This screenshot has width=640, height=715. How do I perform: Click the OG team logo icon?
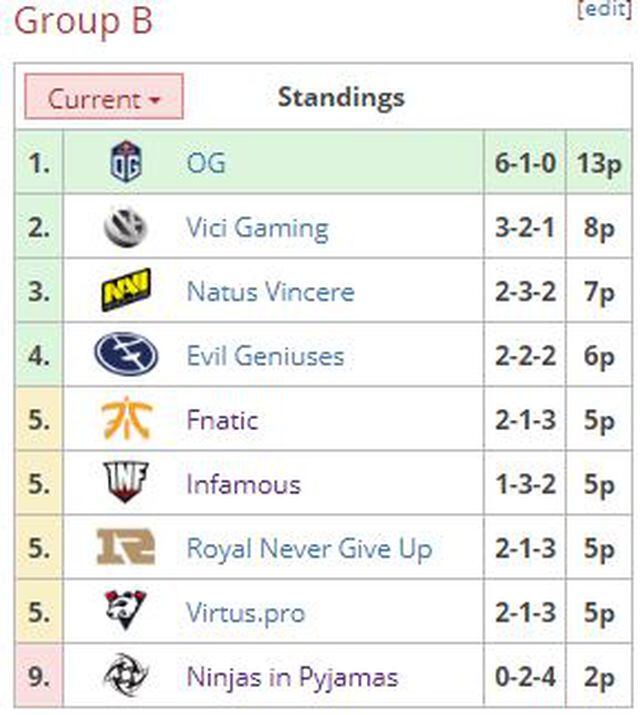tap(126, 162)
